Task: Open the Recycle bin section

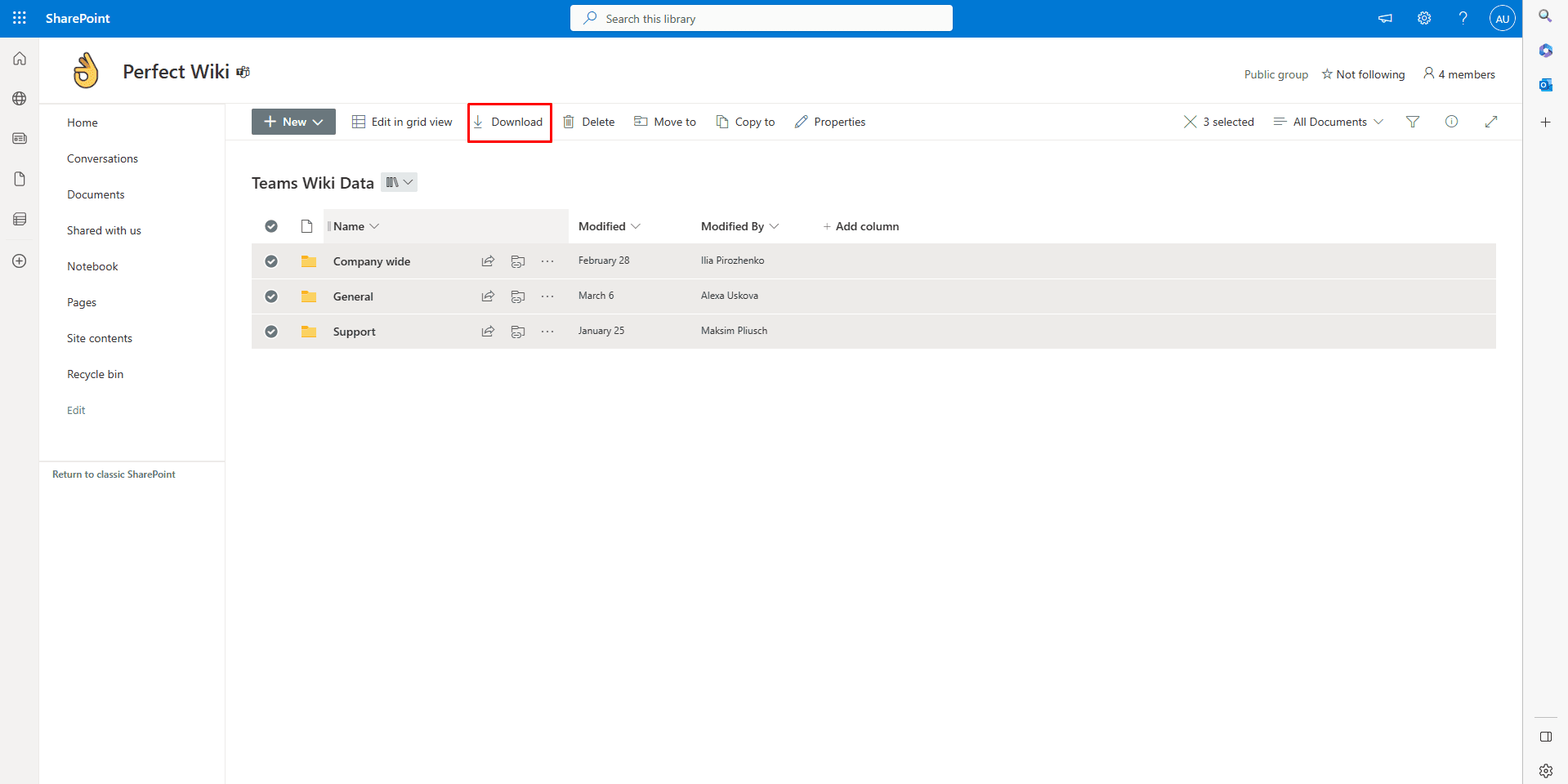Action: [95, 373]
